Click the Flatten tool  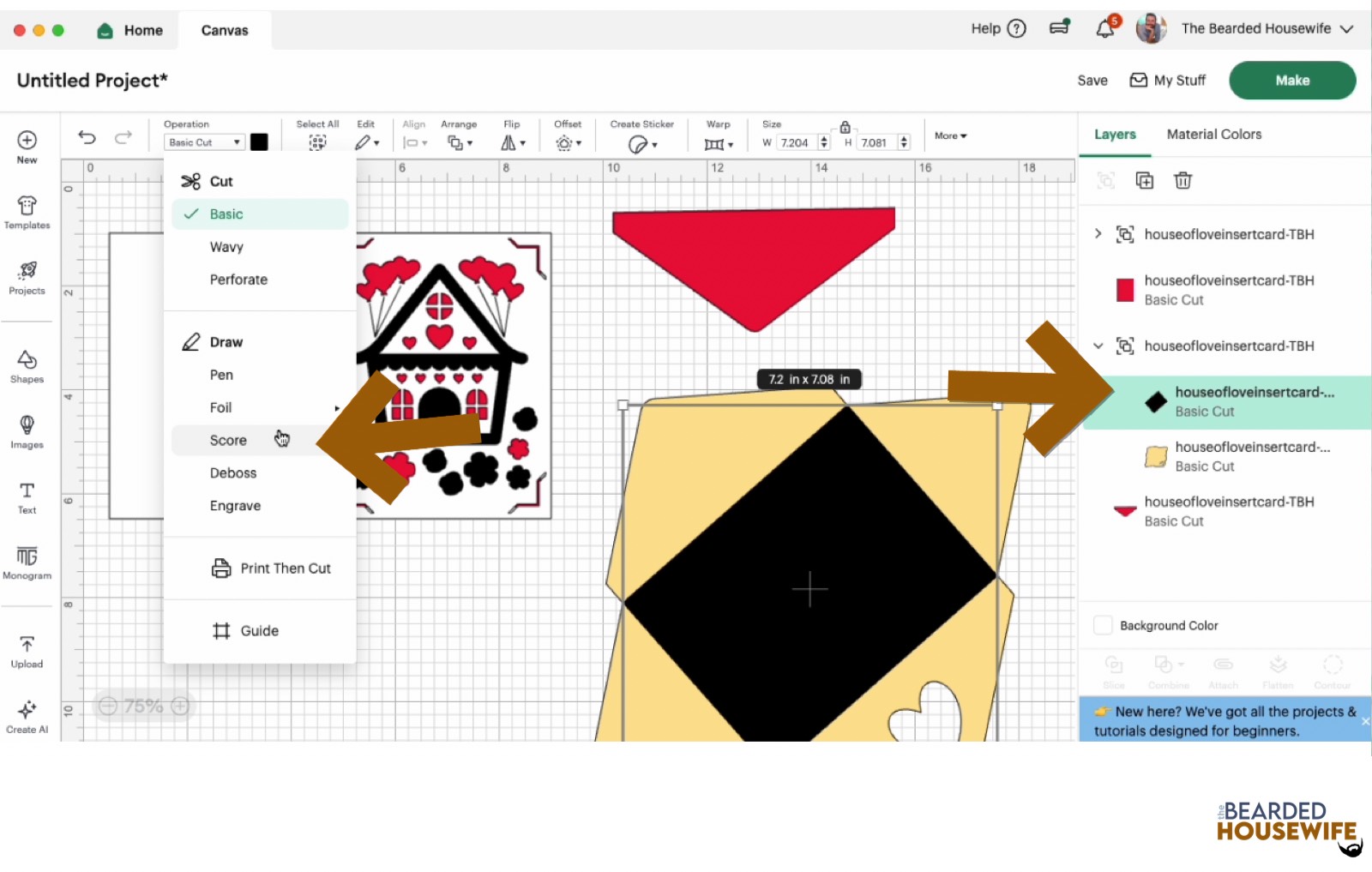pos(1278,671)
